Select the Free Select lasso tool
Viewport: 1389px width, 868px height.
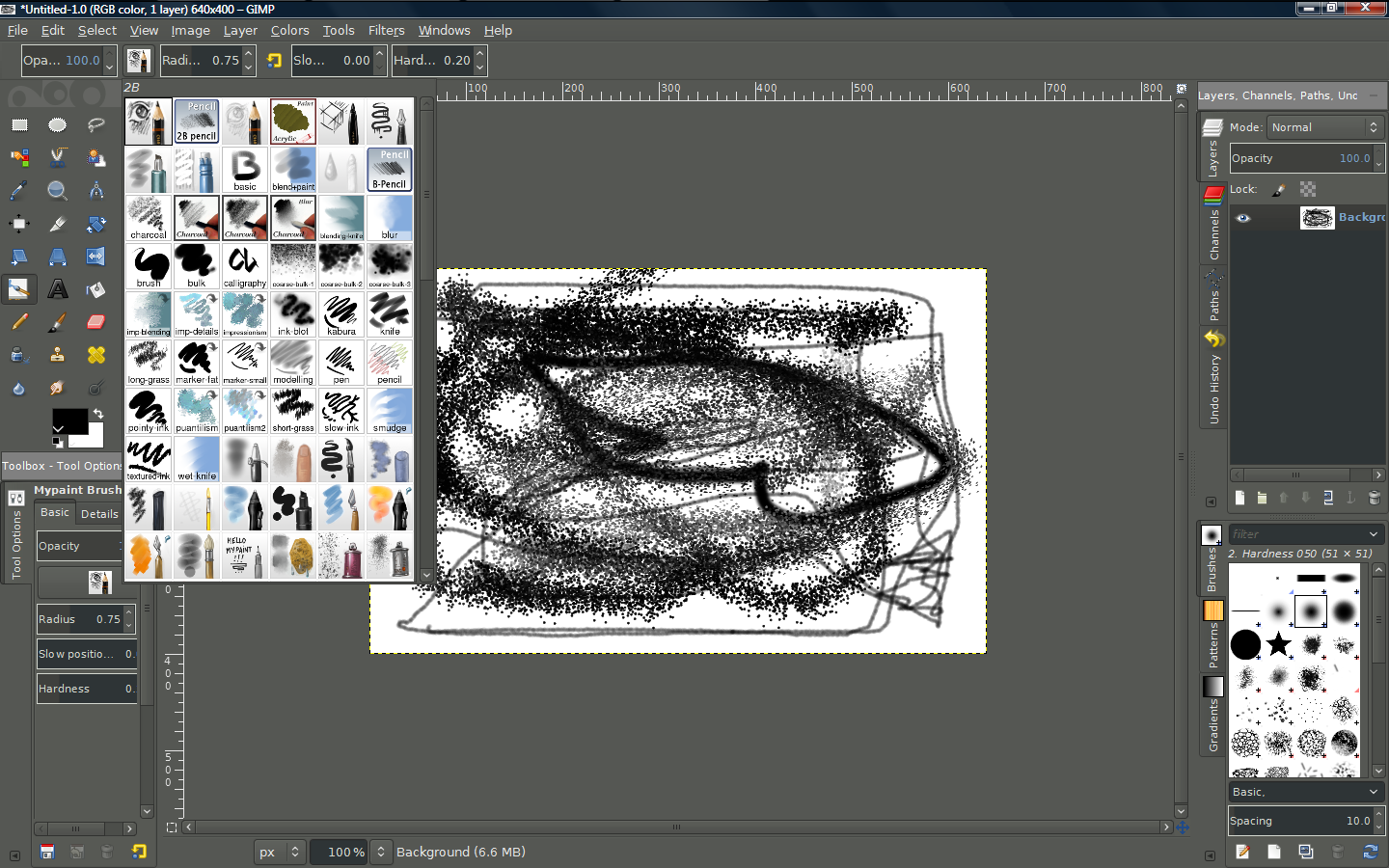point(96,124)
